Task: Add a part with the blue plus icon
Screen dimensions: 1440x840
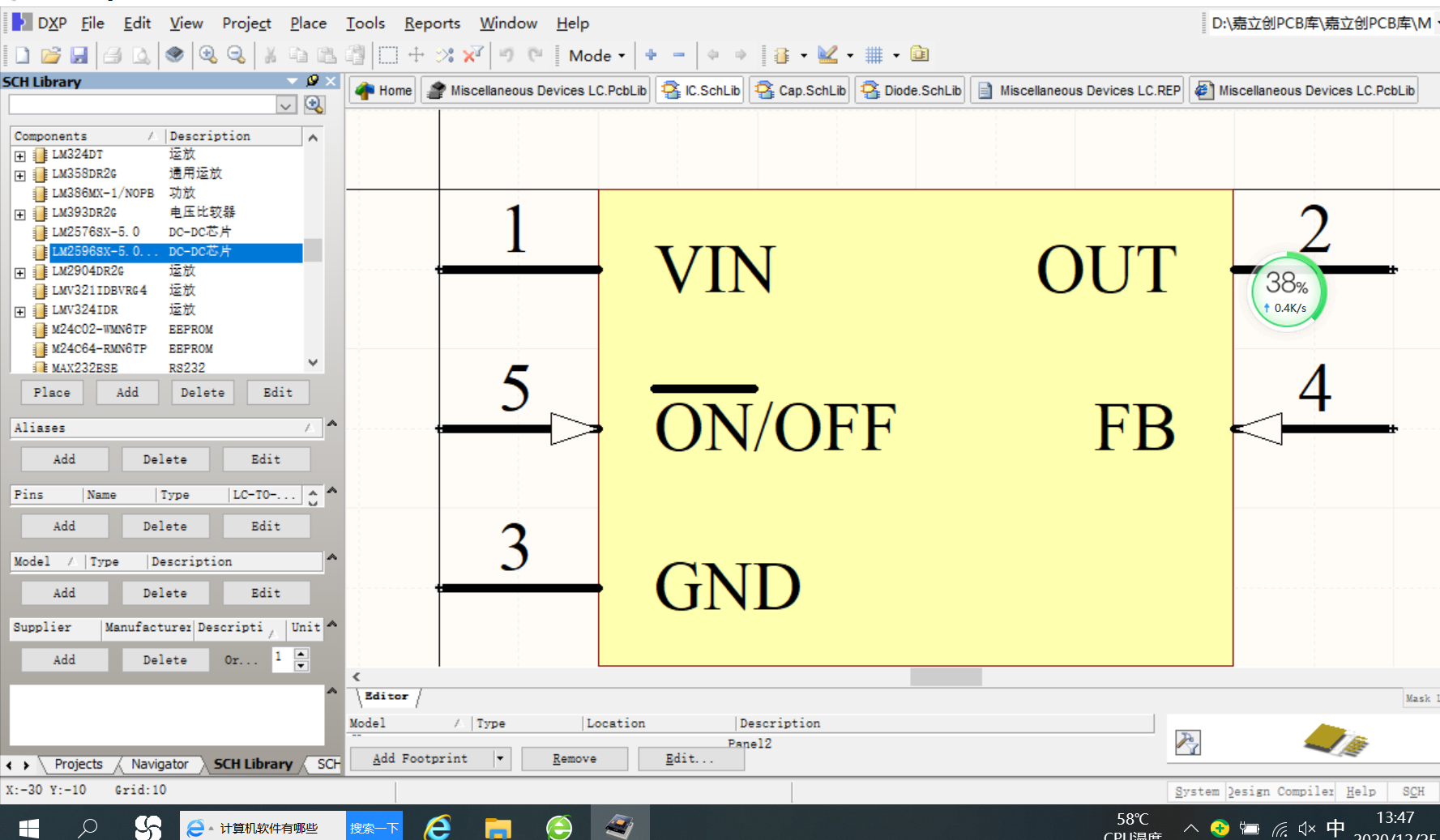Action: [x=651, y=55]
